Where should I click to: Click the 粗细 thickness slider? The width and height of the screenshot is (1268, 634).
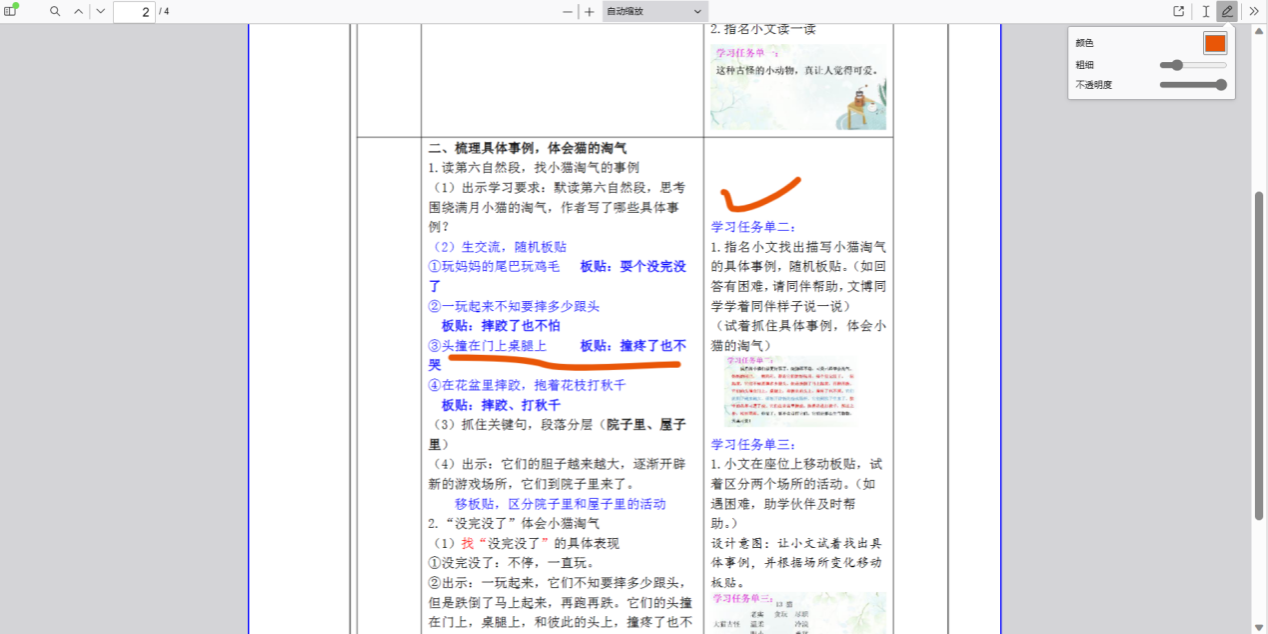1192,65
